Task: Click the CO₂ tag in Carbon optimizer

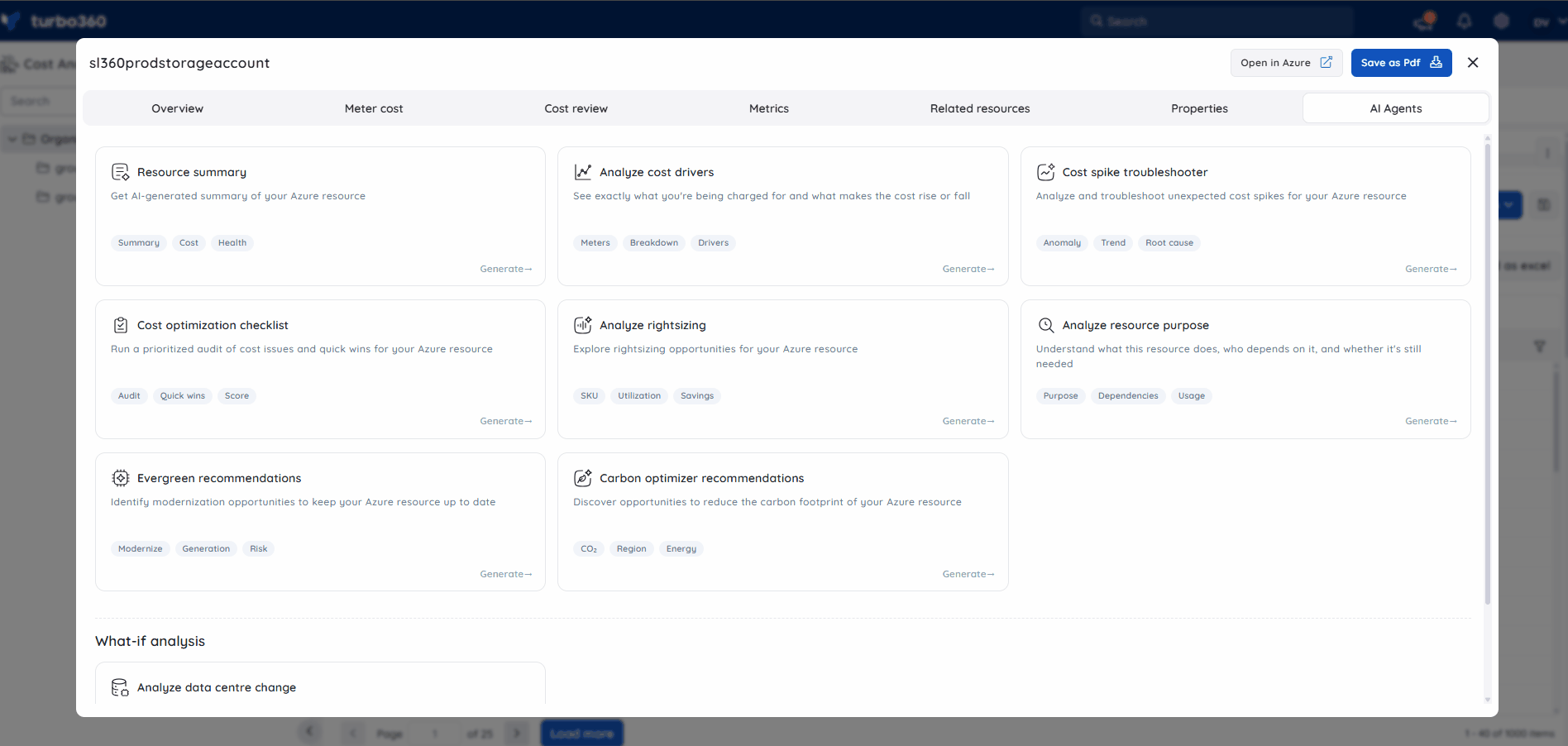Action: 589,549
